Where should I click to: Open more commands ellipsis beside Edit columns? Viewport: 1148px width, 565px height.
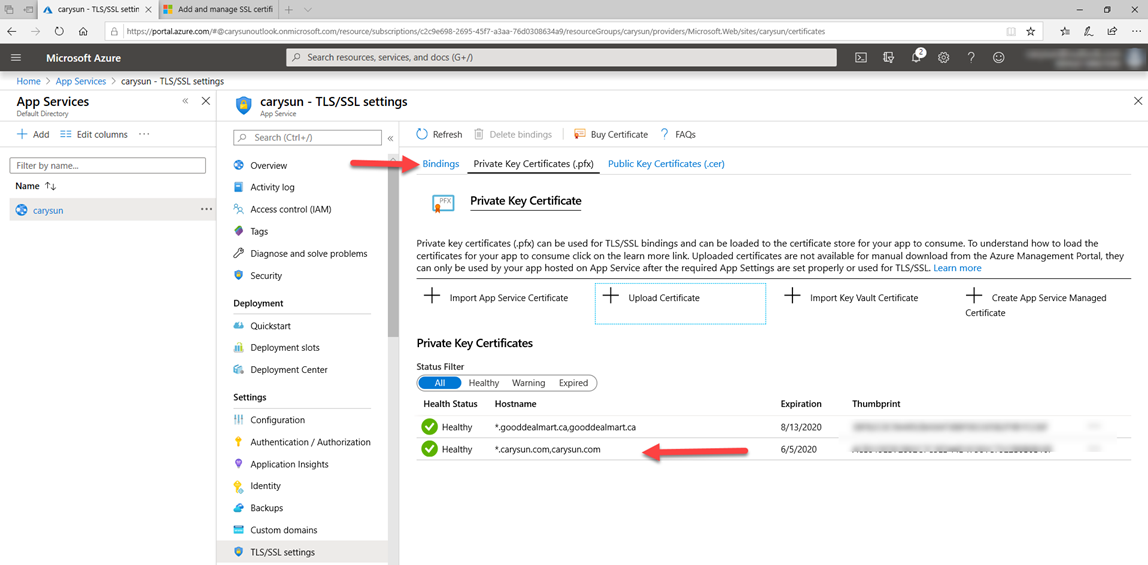pos(144,134)
